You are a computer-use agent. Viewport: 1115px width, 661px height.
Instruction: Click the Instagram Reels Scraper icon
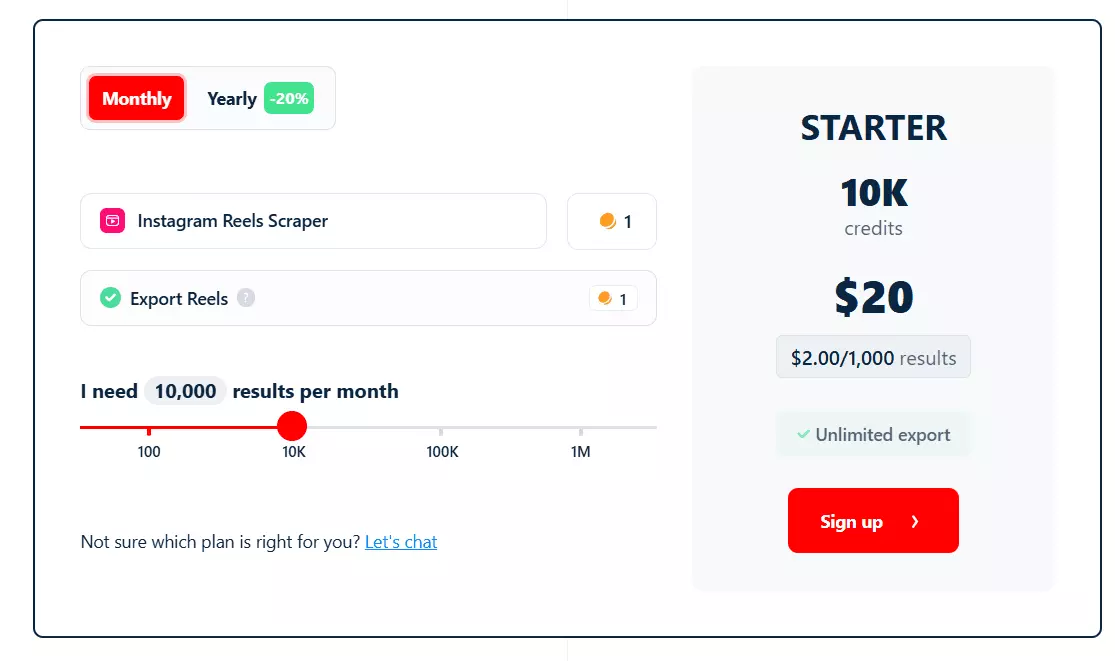(x=110, y=221)
